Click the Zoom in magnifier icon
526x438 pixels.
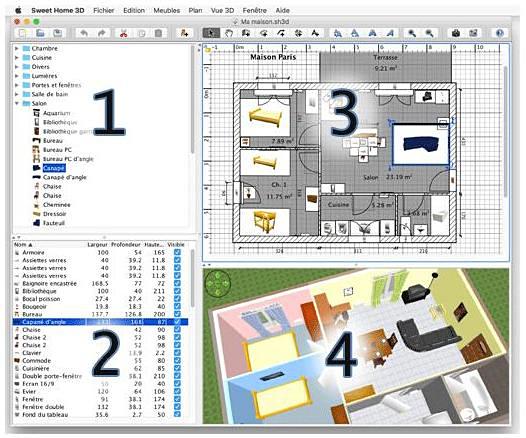[412, 33]
